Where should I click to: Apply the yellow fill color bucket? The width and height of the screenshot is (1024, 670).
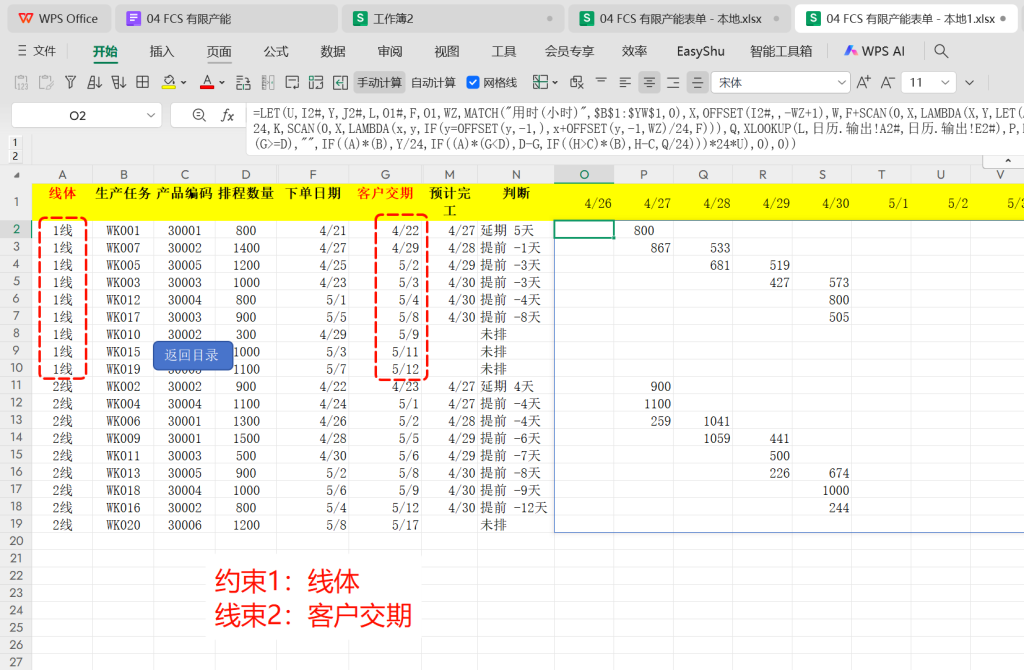coord(168,82)
